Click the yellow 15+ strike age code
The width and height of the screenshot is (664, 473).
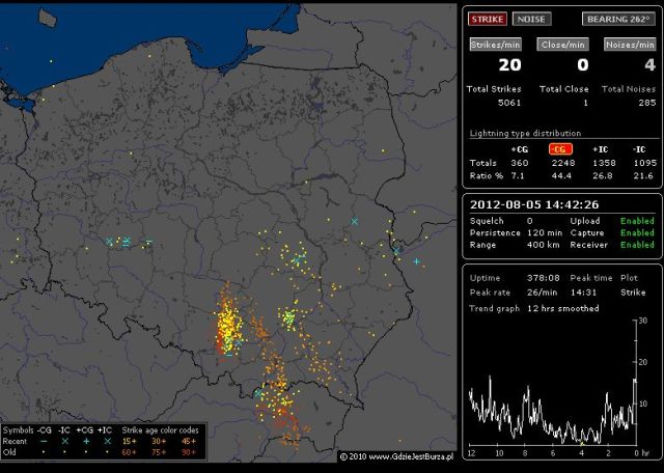(129, 441)
